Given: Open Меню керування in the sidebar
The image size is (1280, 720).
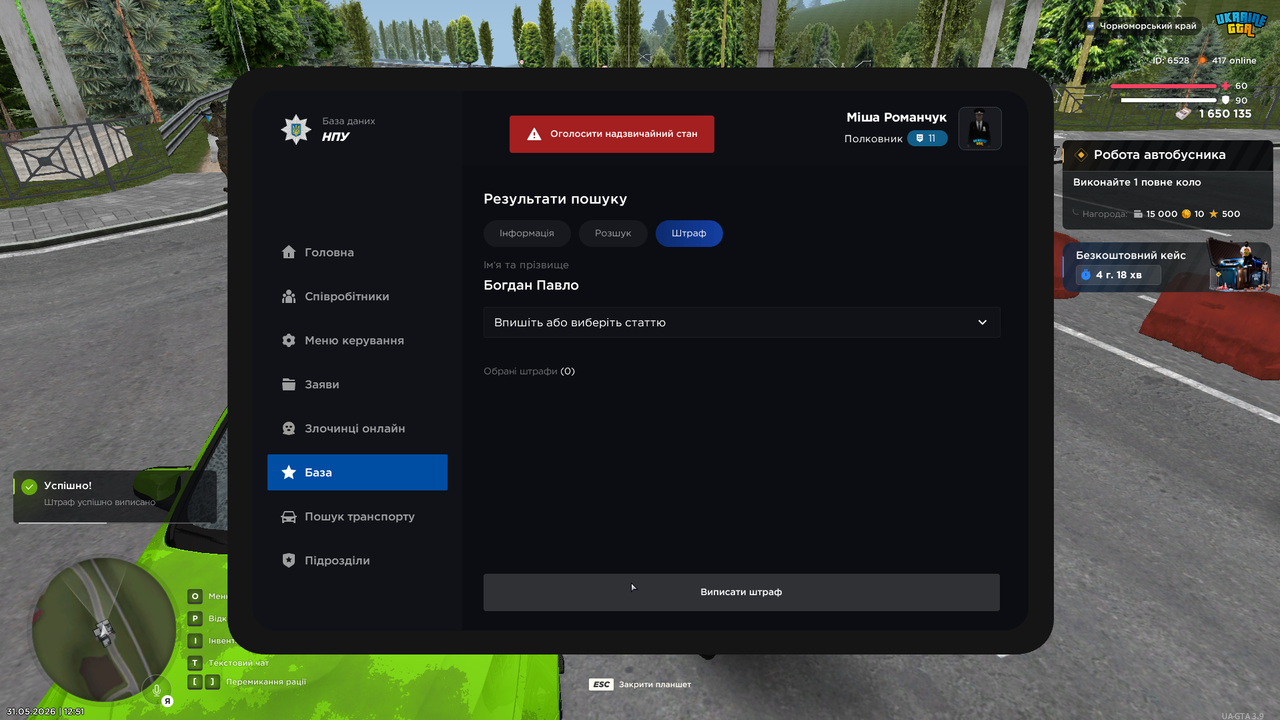Looking at the screenshot, I should tap(357, 340).
